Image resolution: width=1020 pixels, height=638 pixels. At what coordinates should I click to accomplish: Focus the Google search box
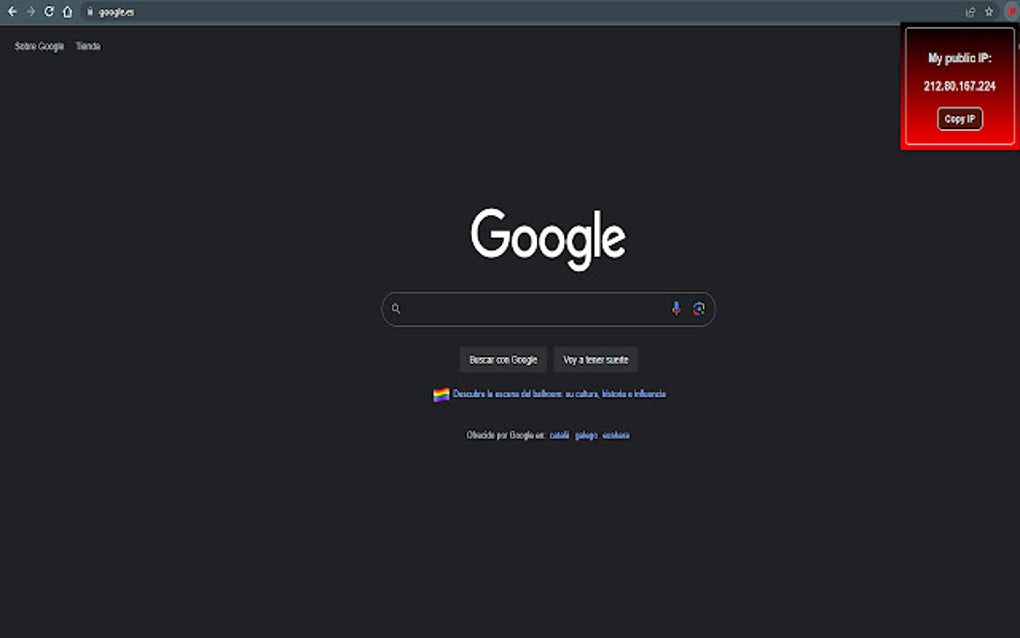click(548, 309)
